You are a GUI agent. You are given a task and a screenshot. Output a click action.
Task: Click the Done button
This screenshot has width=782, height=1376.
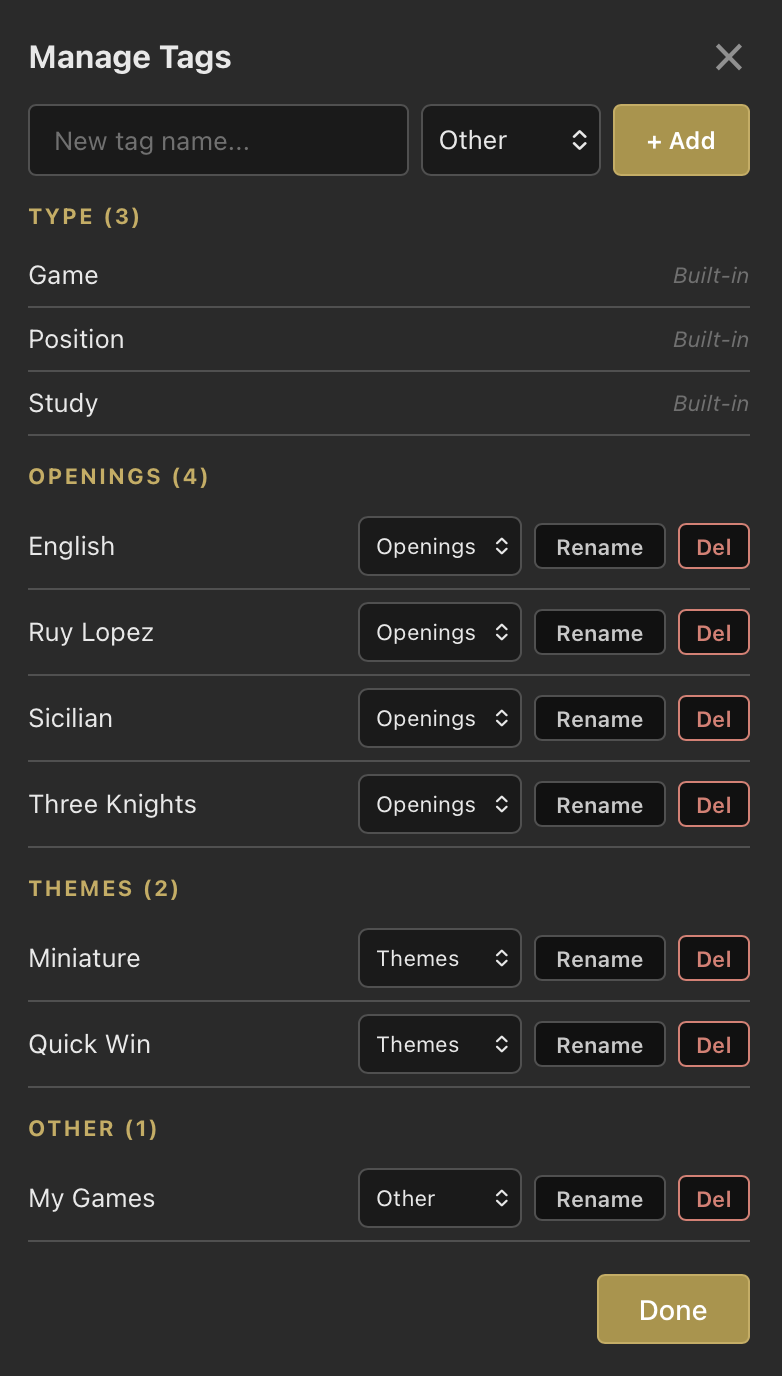672,1309
